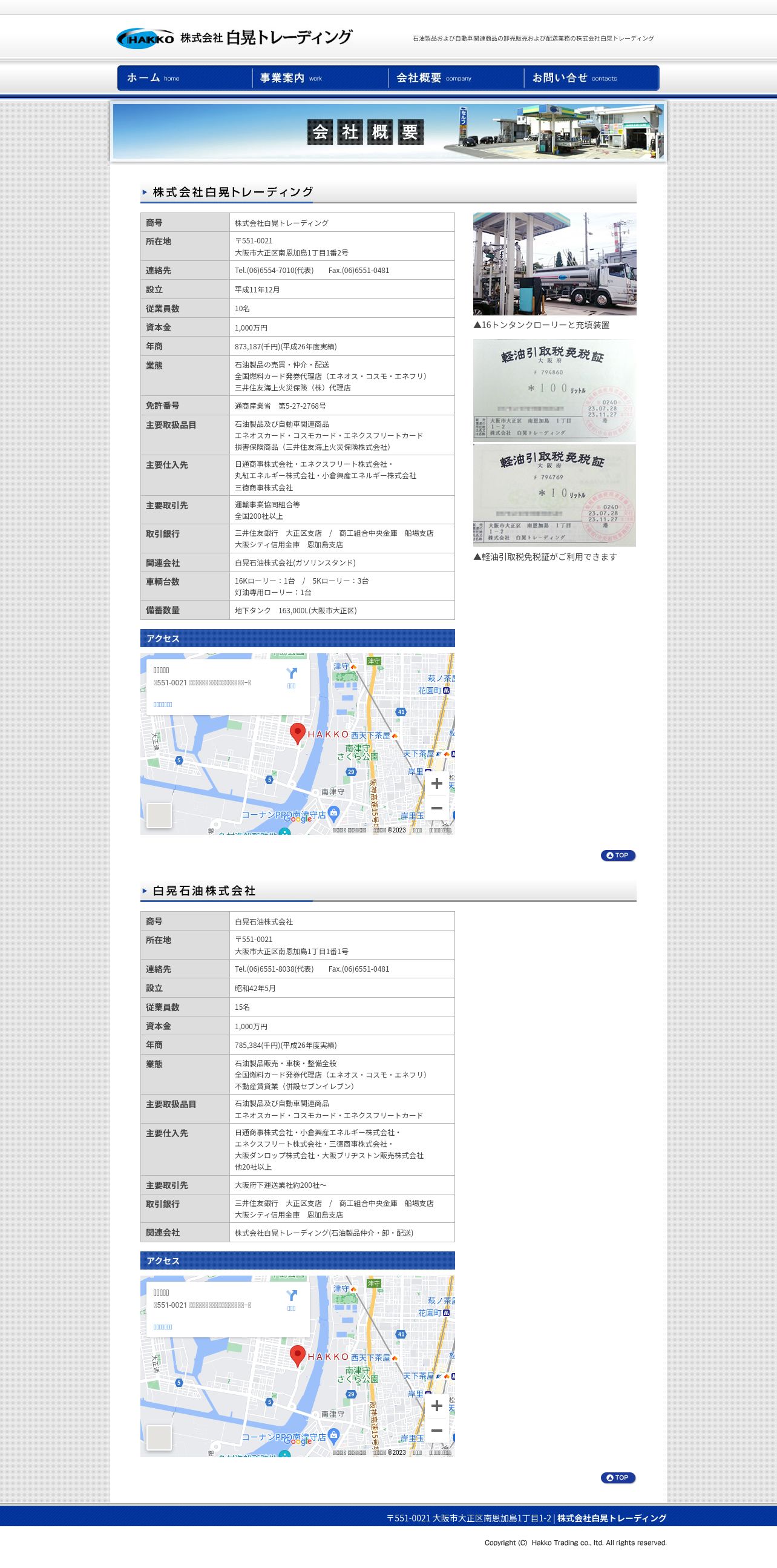Viewport: 777px width, 1568px height.
Task: Click the 白晃石油株式会社(ガソリンスタンド) related company cell
Action: (x=342, y=562)
